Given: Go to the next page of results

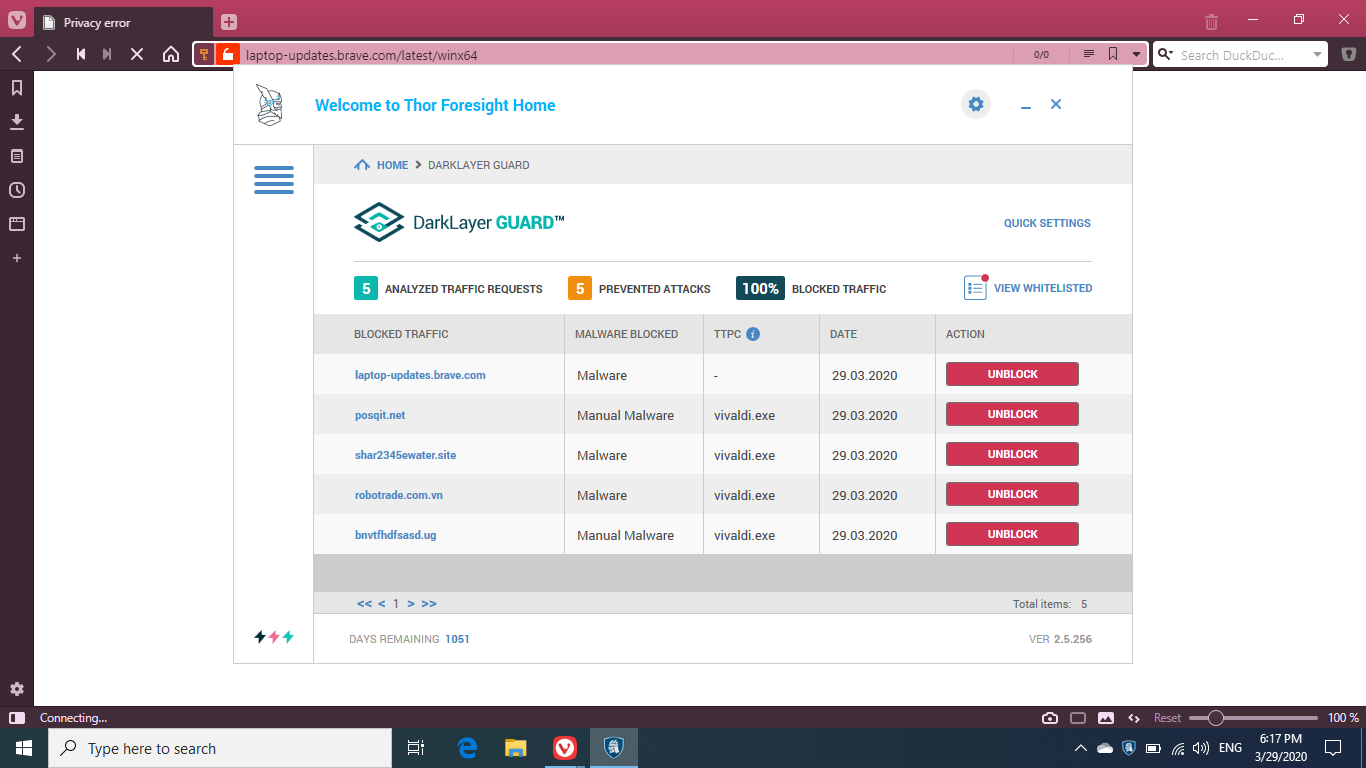Looking at the screenshot, I should click(411, 604).
